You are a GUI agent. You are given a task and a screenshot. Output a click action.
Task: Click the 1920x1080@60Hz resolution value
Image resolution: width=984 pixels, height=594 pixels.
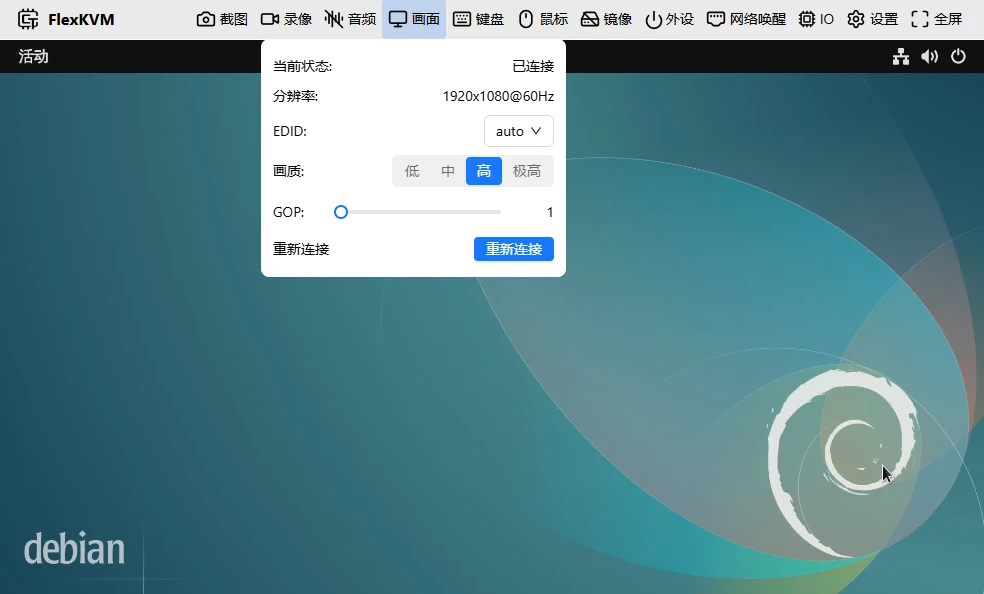click(498, 97)
